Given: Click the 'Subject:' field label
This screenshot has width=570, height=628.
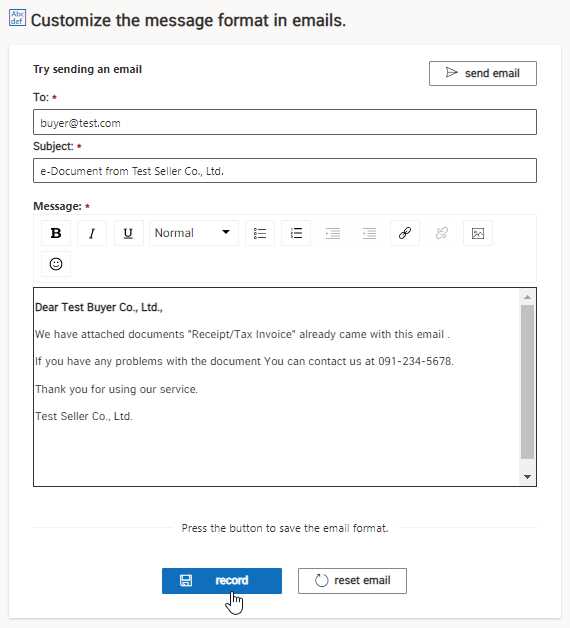Looking at the screenshot, I should point(53,147).
